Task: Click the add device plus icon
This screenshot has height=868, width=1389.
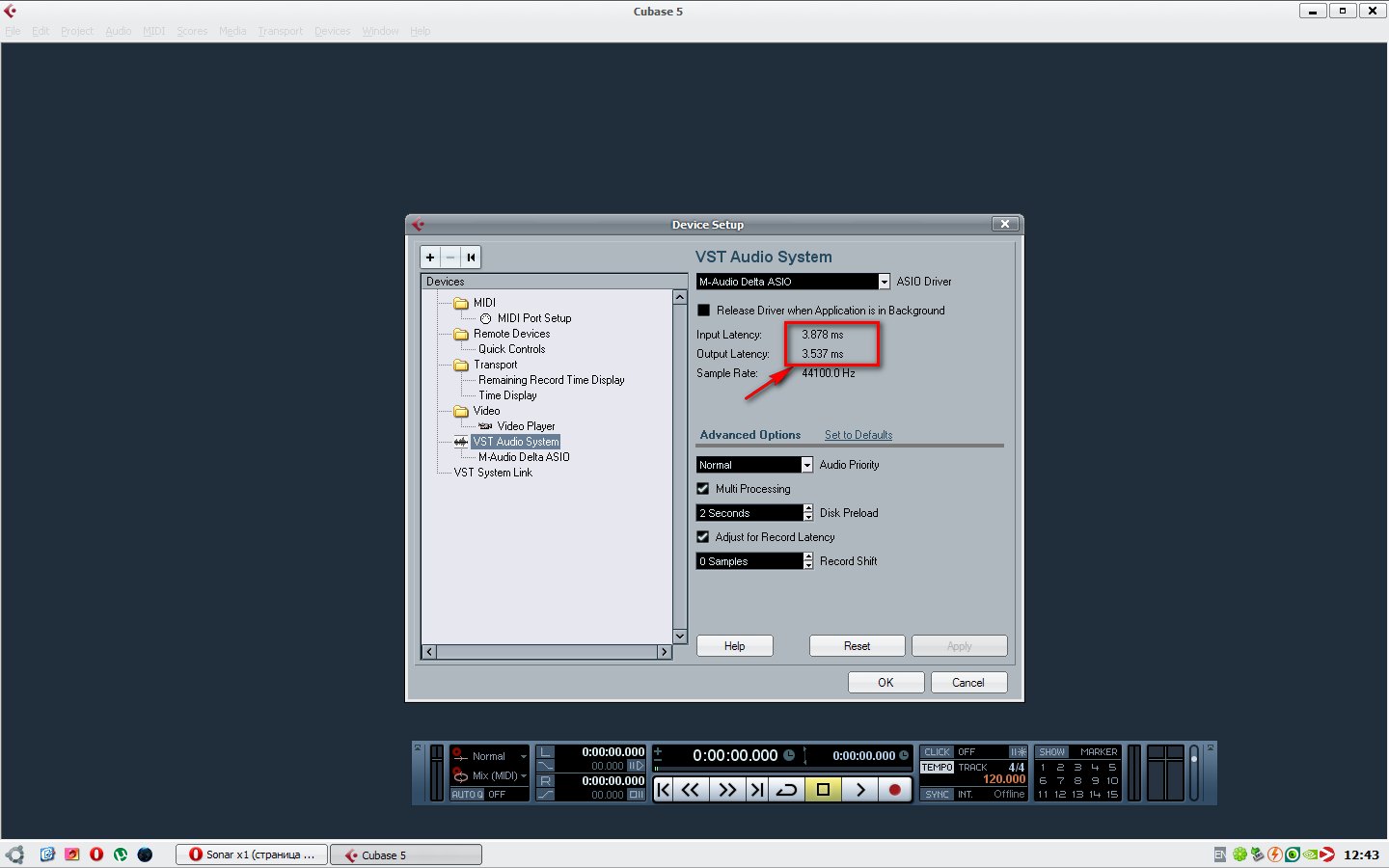Action: 430,258
